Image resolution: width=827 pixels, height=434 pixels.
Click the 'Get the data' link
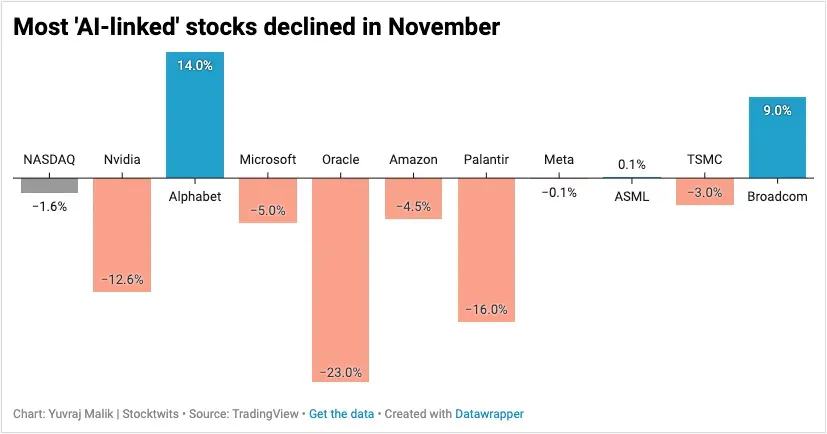pos(343,413)
